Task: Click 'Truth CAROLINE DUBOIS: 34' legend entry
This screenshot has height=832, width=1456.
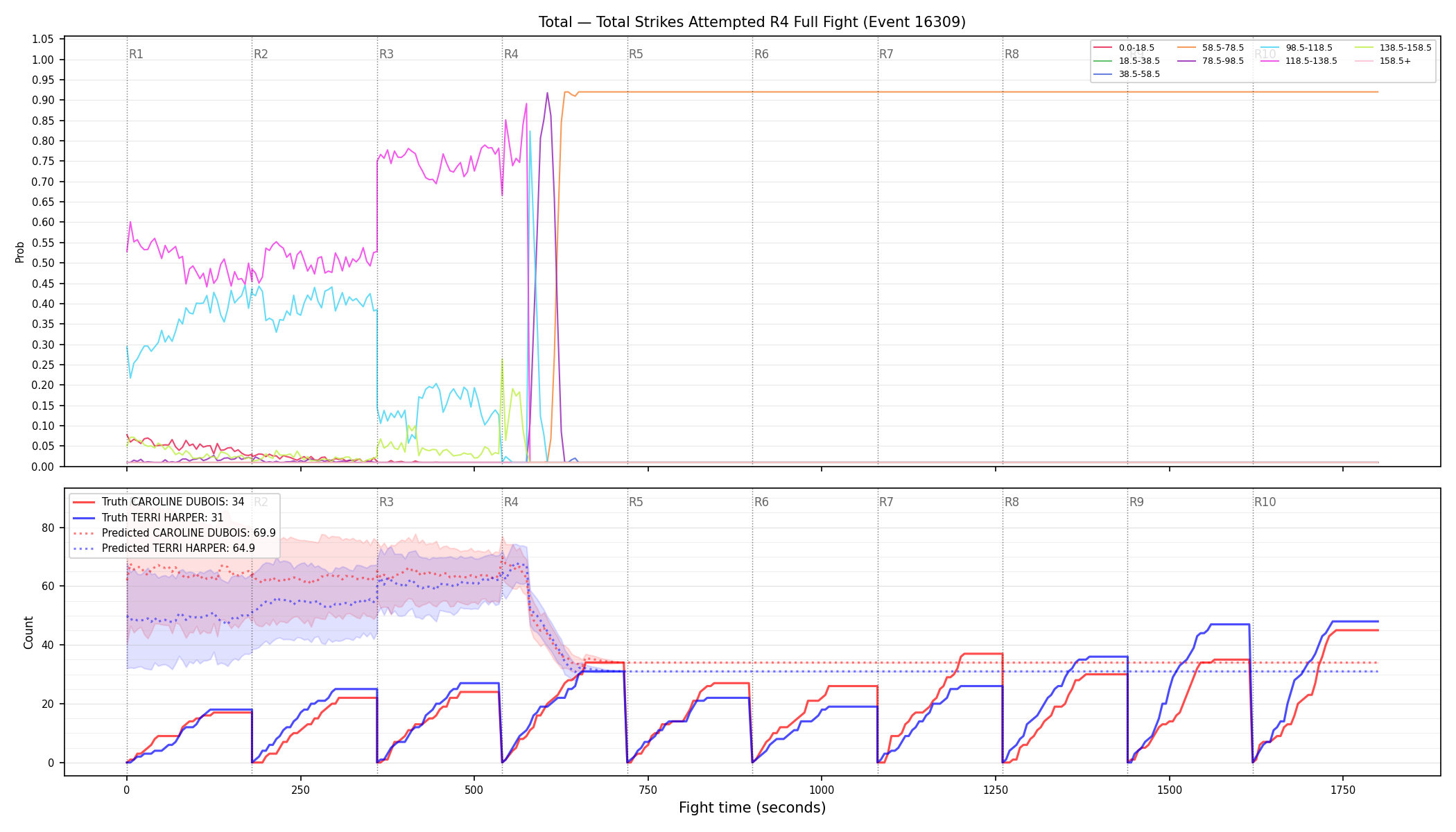Action: pos(173,502)
